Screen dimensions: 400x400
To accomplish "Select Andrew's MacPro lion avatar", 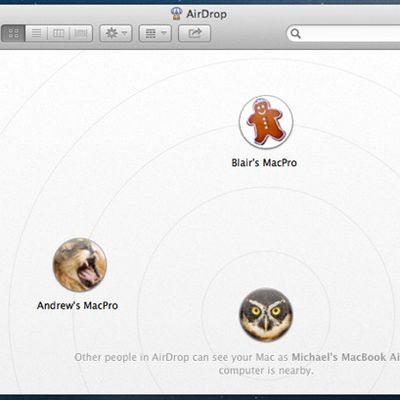I will point(80,265).
